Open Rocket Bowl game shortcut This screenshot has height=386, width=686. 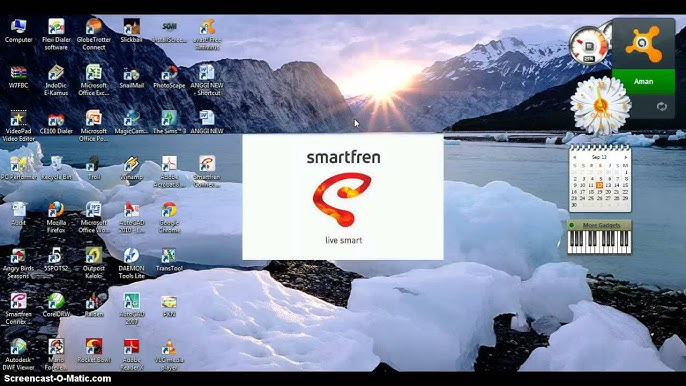(x=94, y=351)
